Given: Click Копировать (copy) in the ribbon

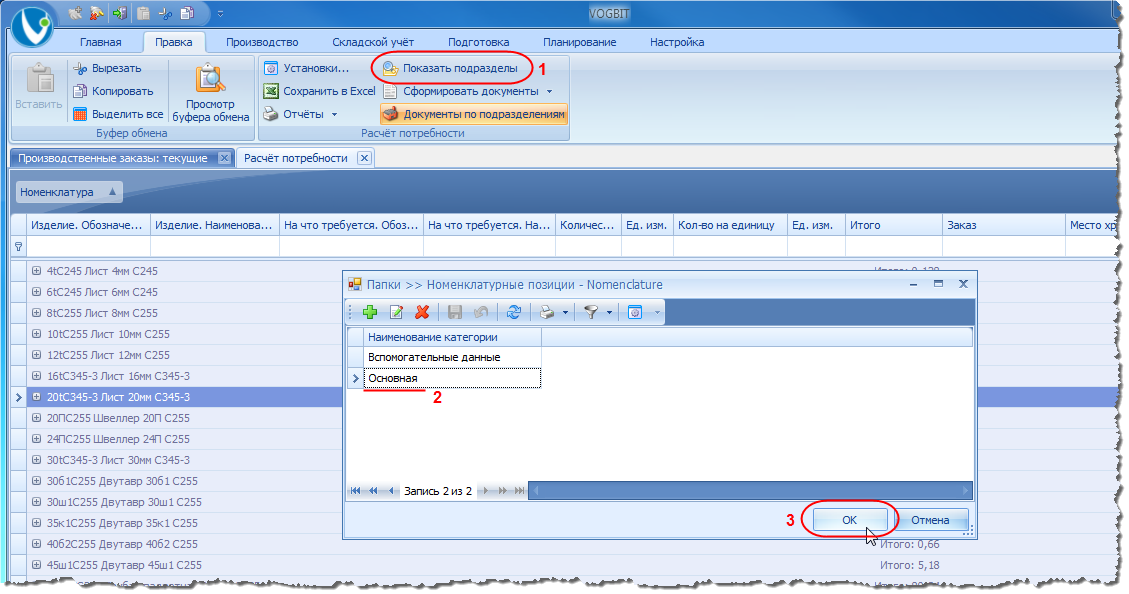Looking at the screenshot, I should pos(113,91).
